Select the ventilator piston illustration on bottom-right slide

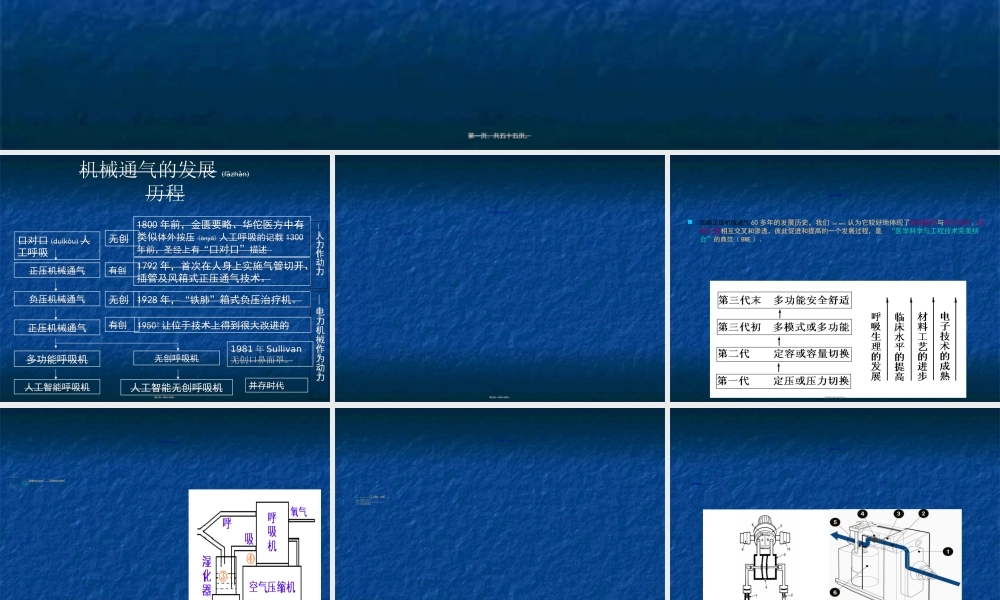point(766,556)
